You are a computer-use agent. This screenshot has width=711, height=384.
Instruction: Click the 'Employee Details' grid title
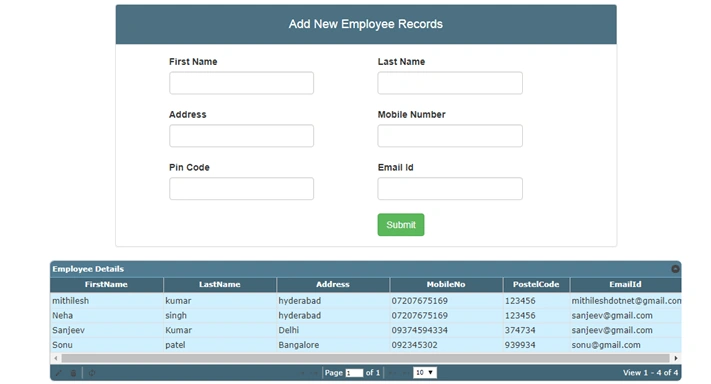pyautogui.click(x=88, y=269)
